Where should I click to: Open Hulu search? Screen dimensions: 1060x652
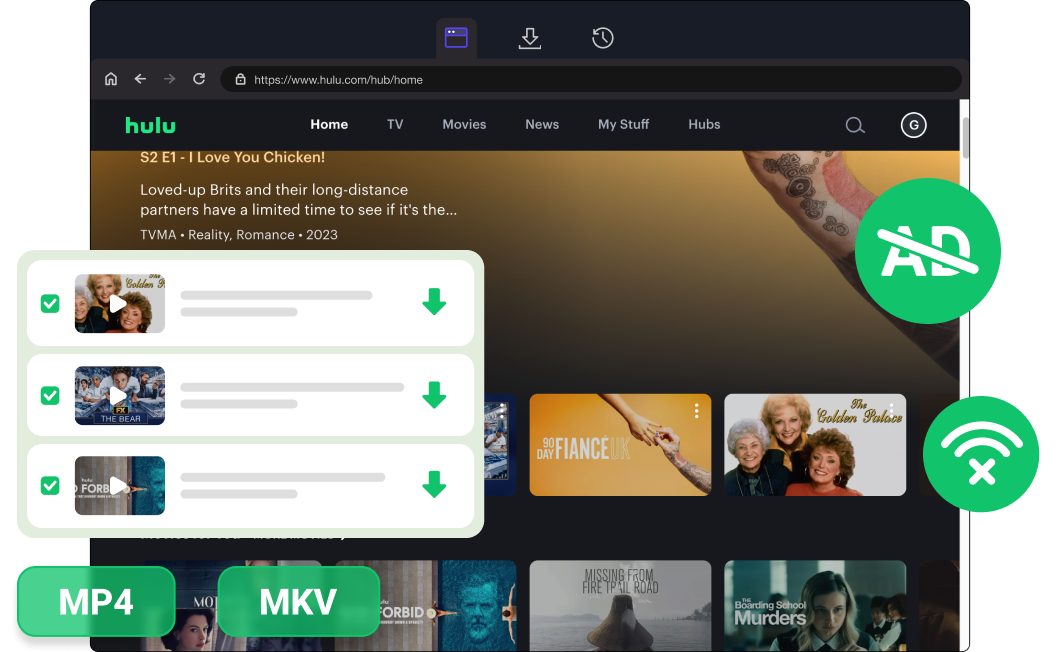[855, 125]
